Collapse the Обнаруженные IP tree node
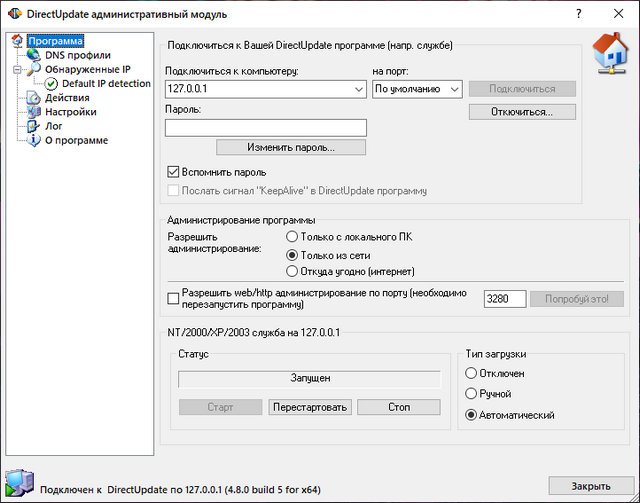This screenshot has width=640, height=503. click(x=17, y=69)
